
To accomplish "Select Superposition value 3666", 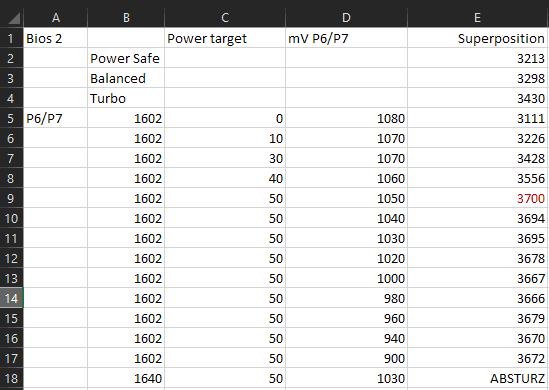I will pyautogui.click(x=478, y=298).
